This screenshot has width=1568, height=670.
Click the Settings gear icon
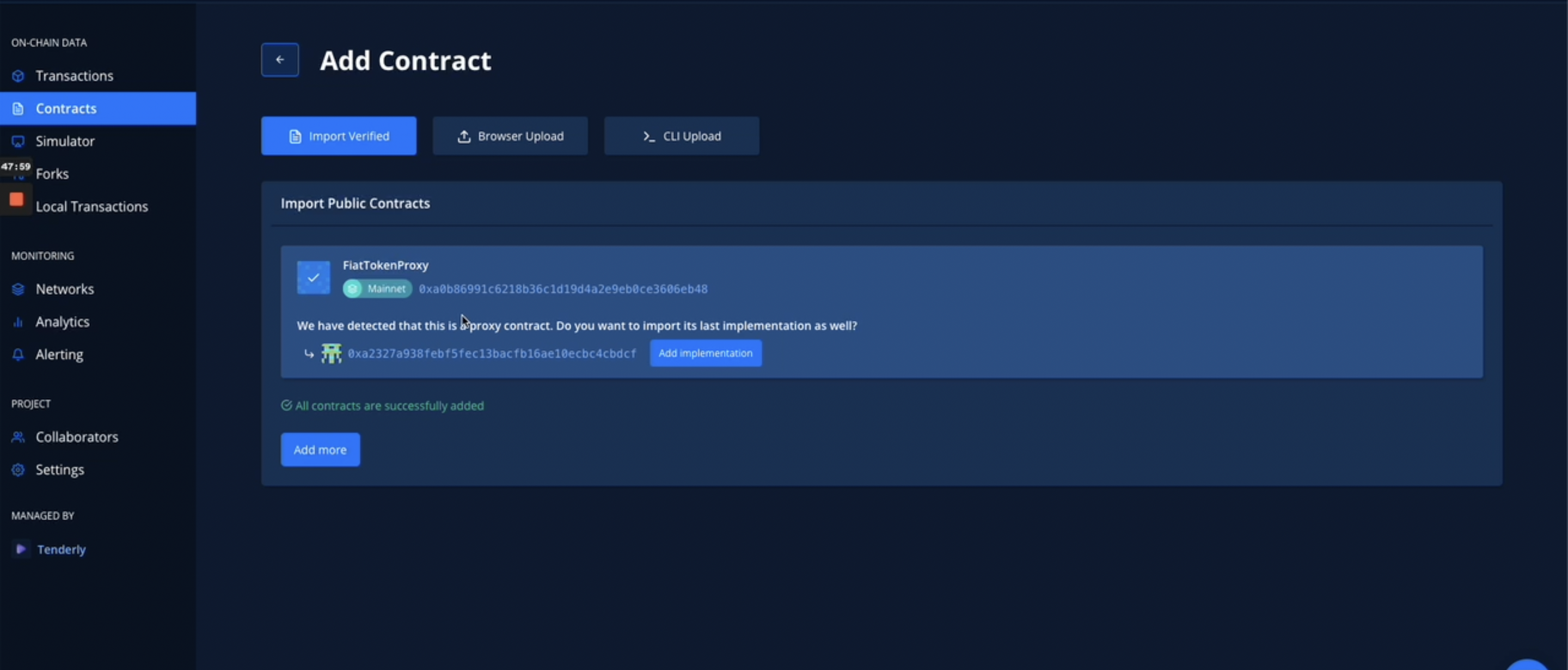[19, 470]
